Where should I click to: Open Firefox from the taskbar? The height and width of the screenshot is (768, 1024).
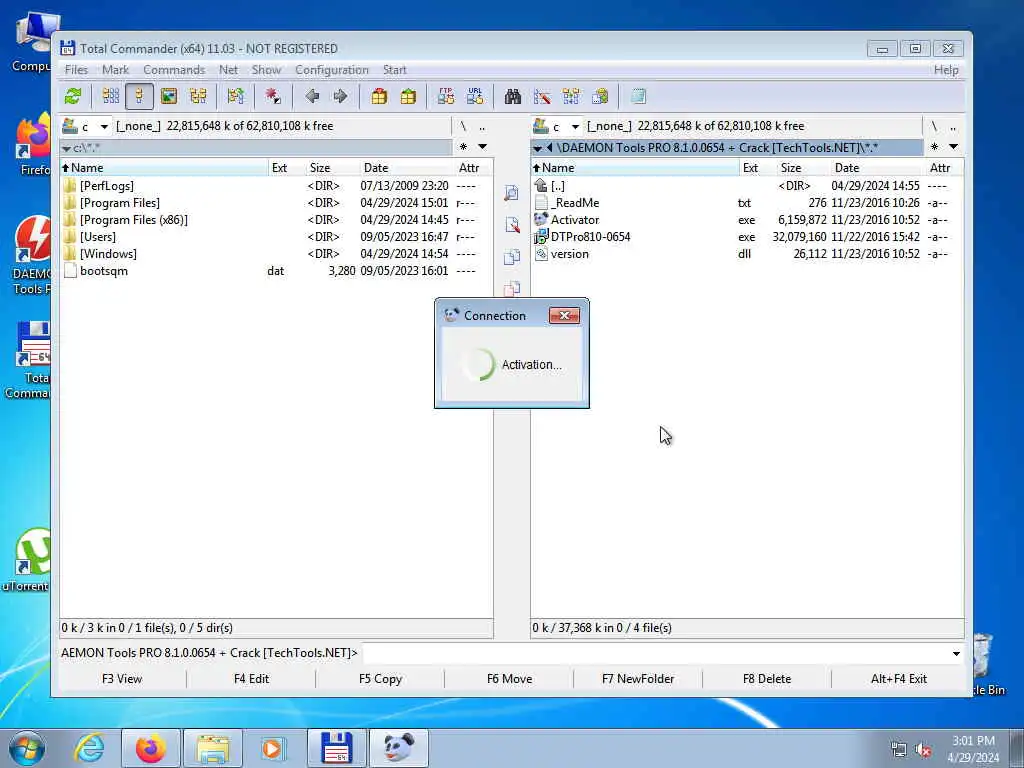pos(151,748)
